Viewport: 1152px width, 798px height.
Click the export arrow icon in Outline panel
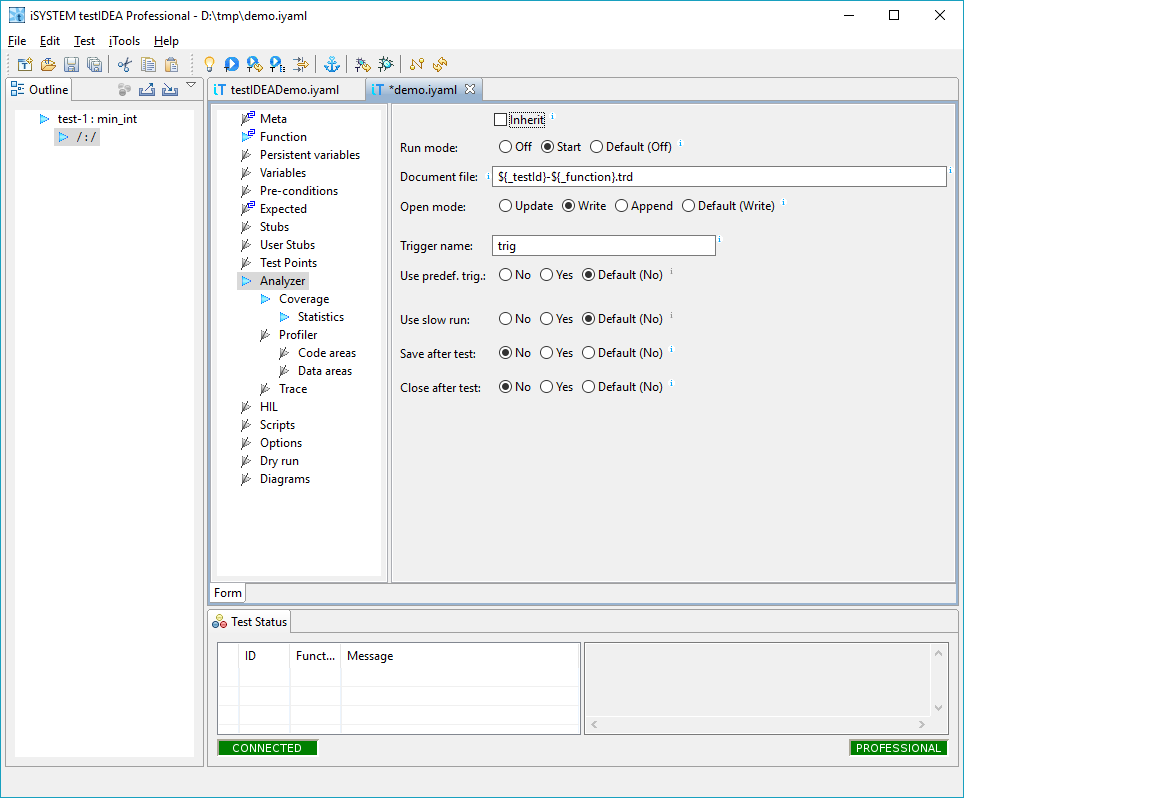[147, 90]
